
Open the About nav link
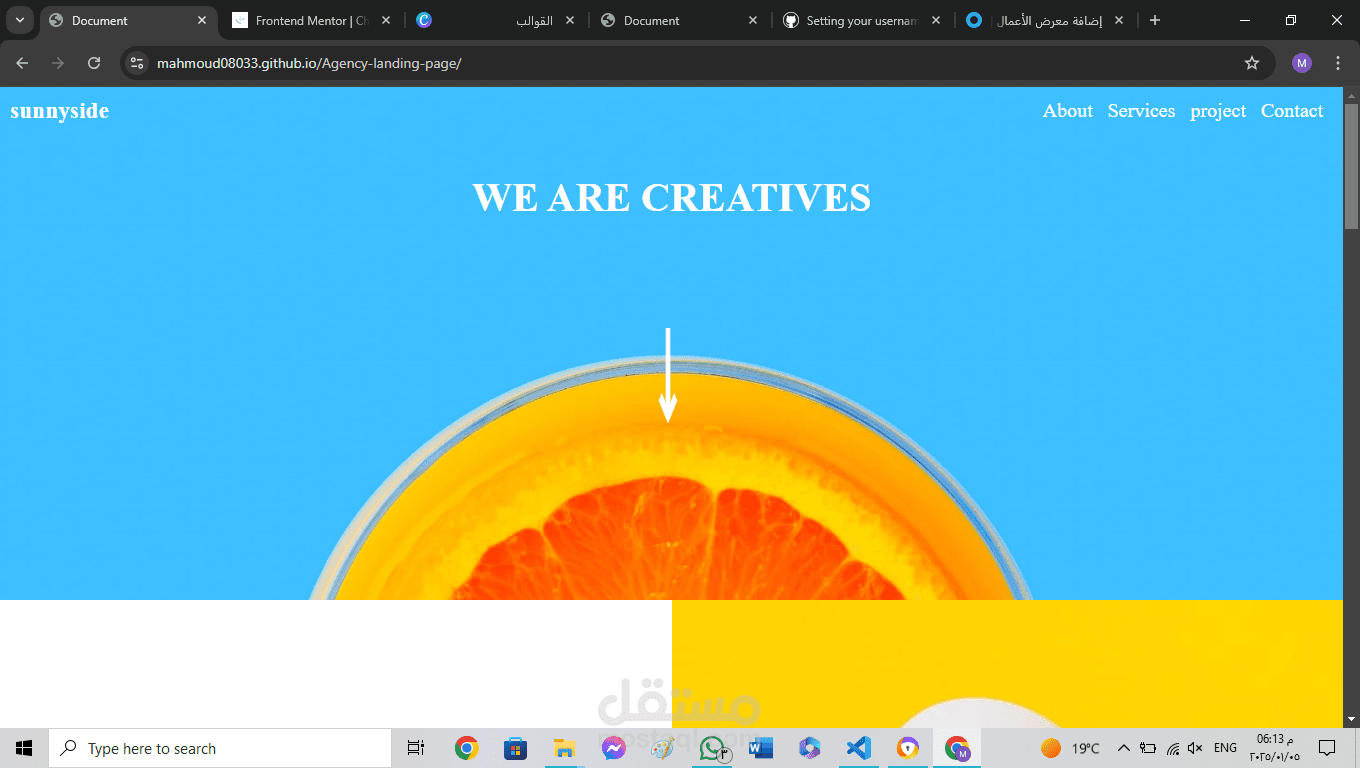coord(1068,111)
